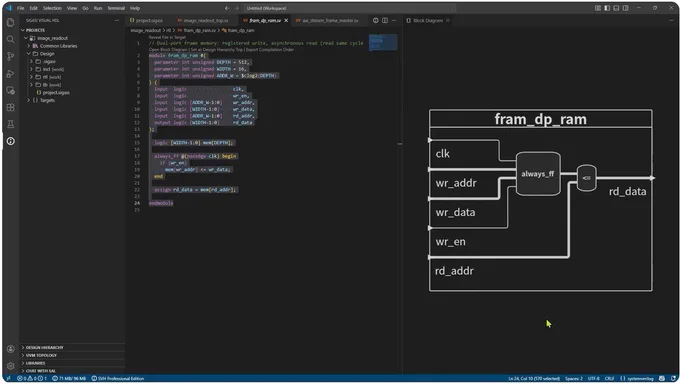Screen dimensions: 680x384
Task: Open the Extensions view
Action: click(x=10, y=107)
